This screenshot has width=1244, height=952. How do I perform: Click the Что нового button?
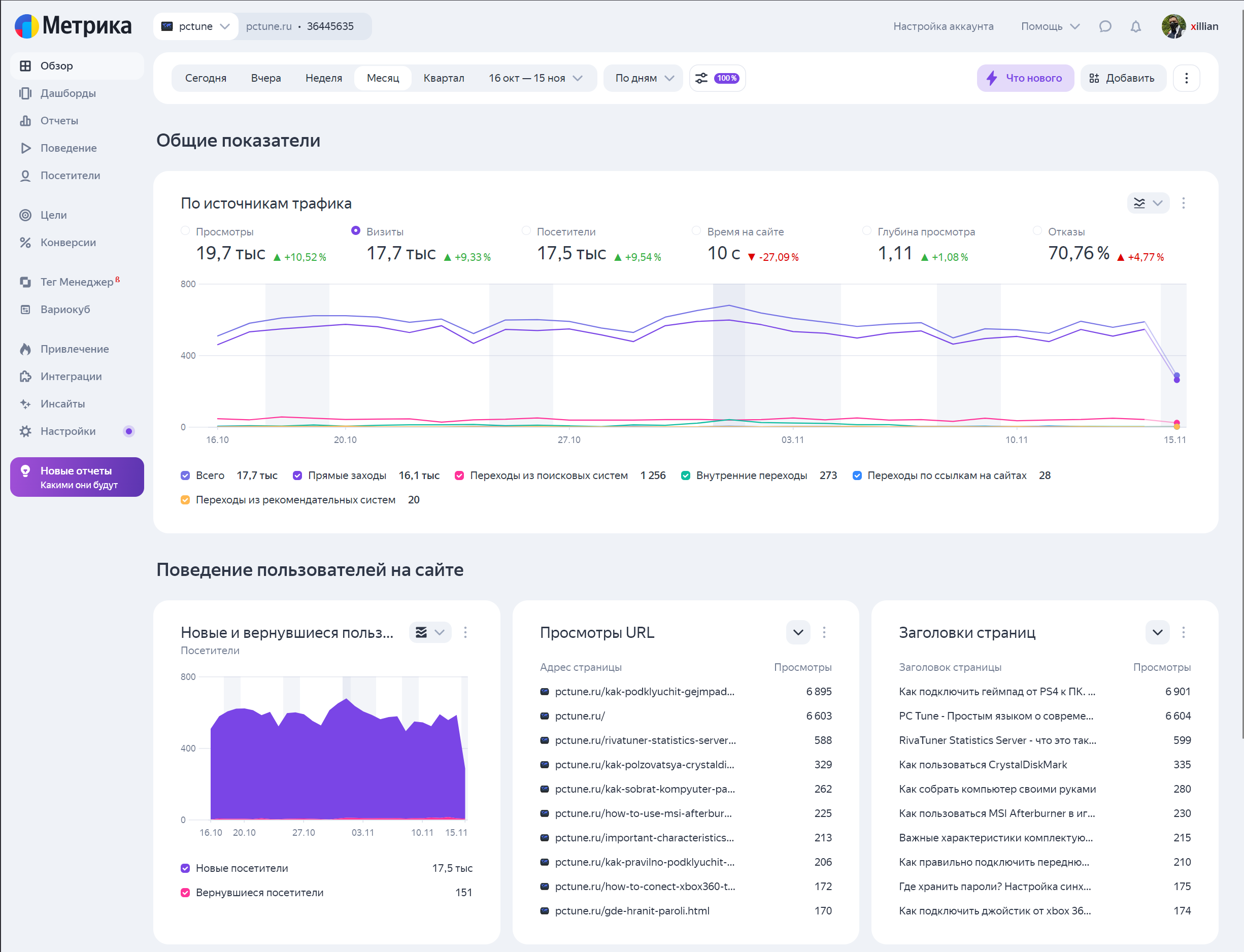click(x=1025, y=78)
